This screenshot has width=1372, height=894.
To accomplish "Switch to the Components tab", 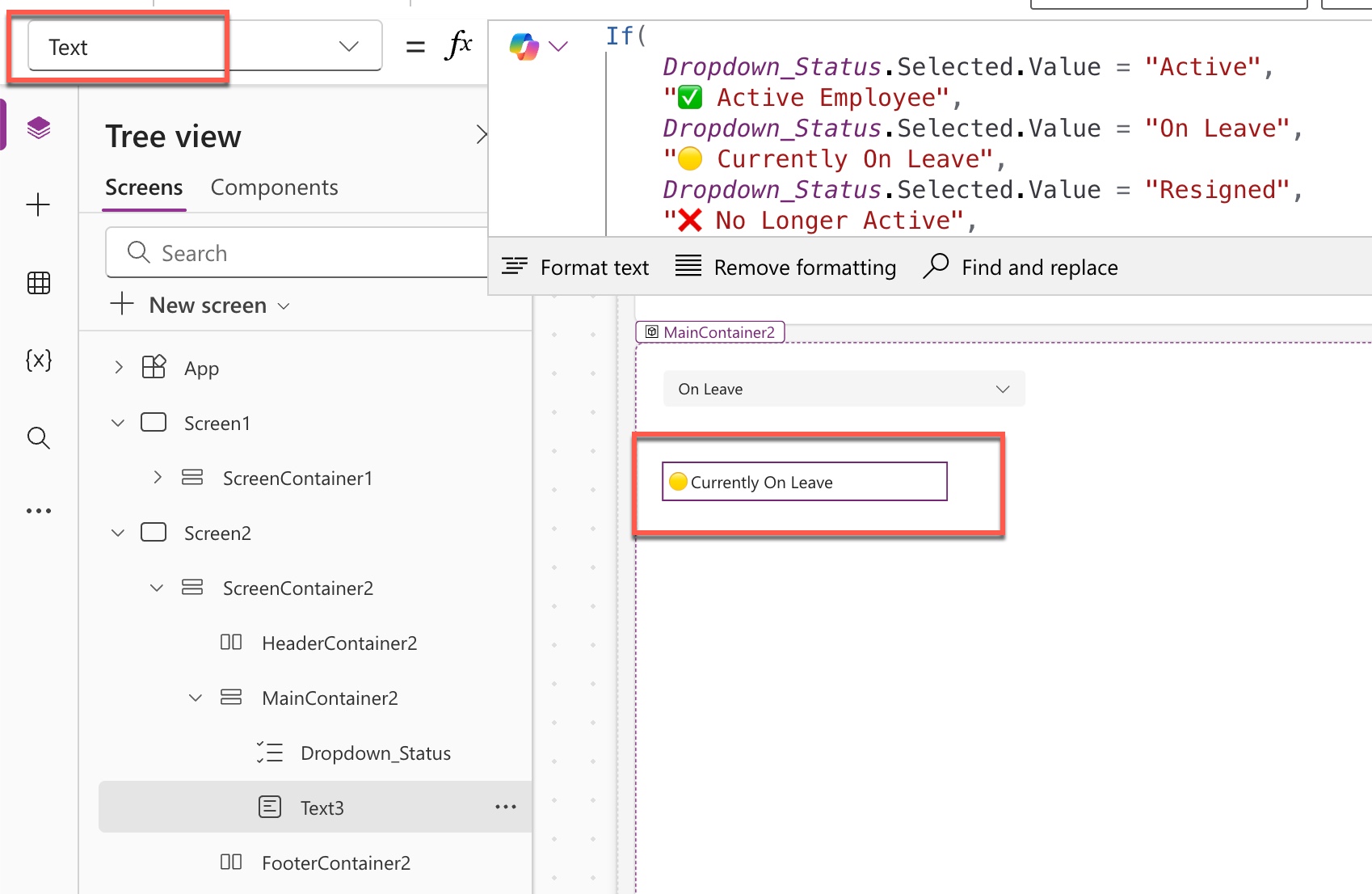I will click(x=274, y=187).
